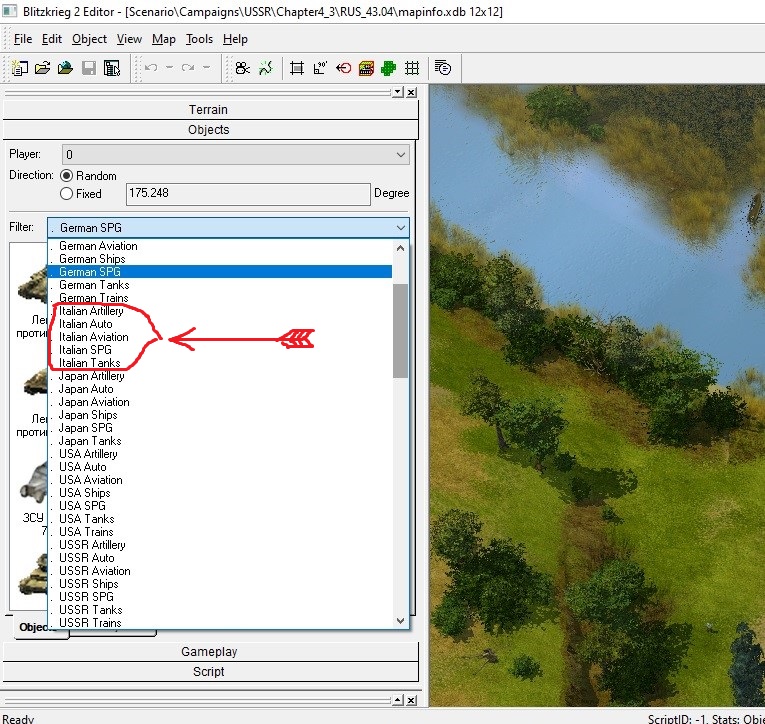Select German Tanks in filter list
This screenshot has width=765, height=724.
[x=220, y=285]
